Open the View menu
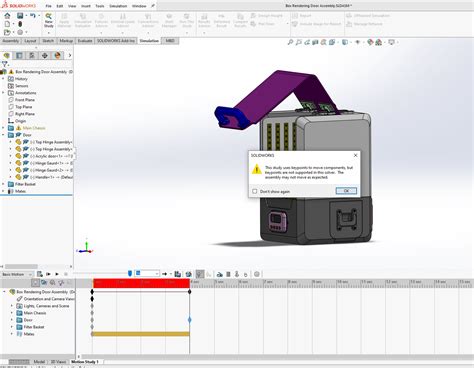474x368 pixels. (x=72, y=6)
